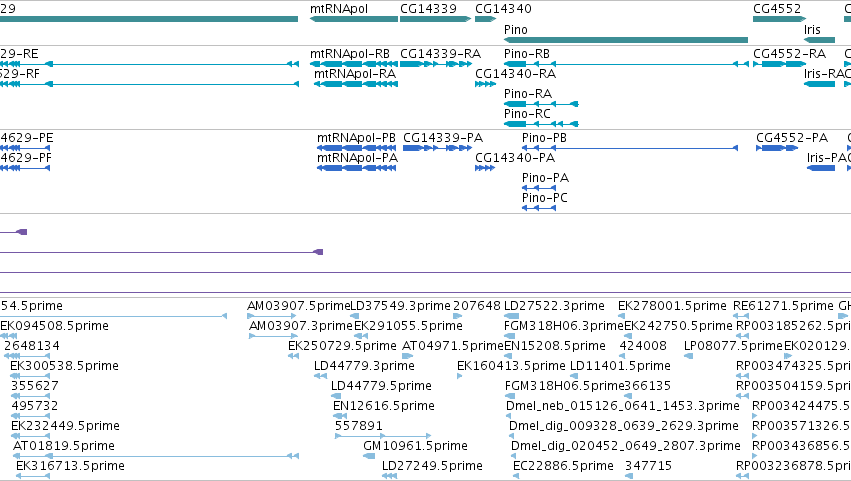Click the CG4552-PA protein label

click(x=792, y=138)
